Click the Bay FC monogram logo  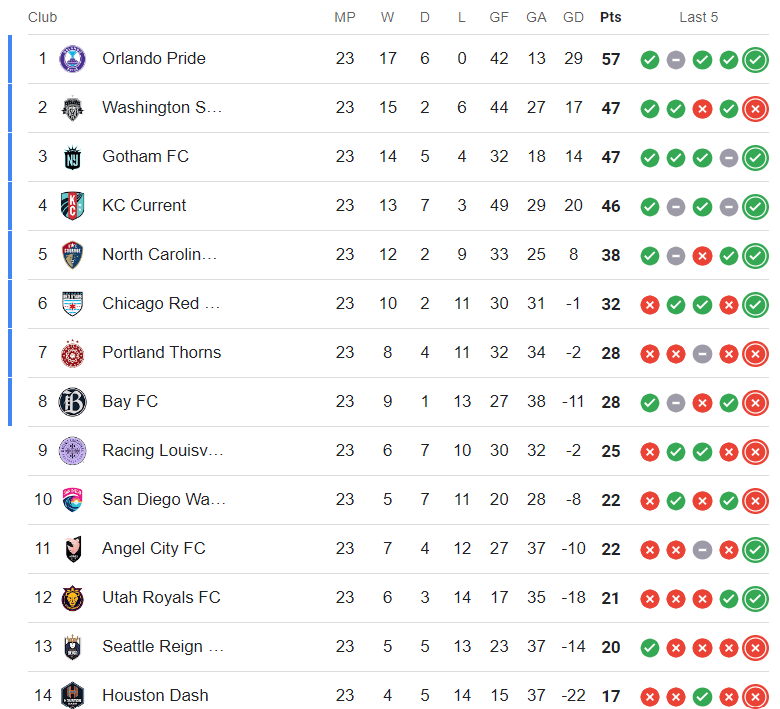click(x=73, y=402)
